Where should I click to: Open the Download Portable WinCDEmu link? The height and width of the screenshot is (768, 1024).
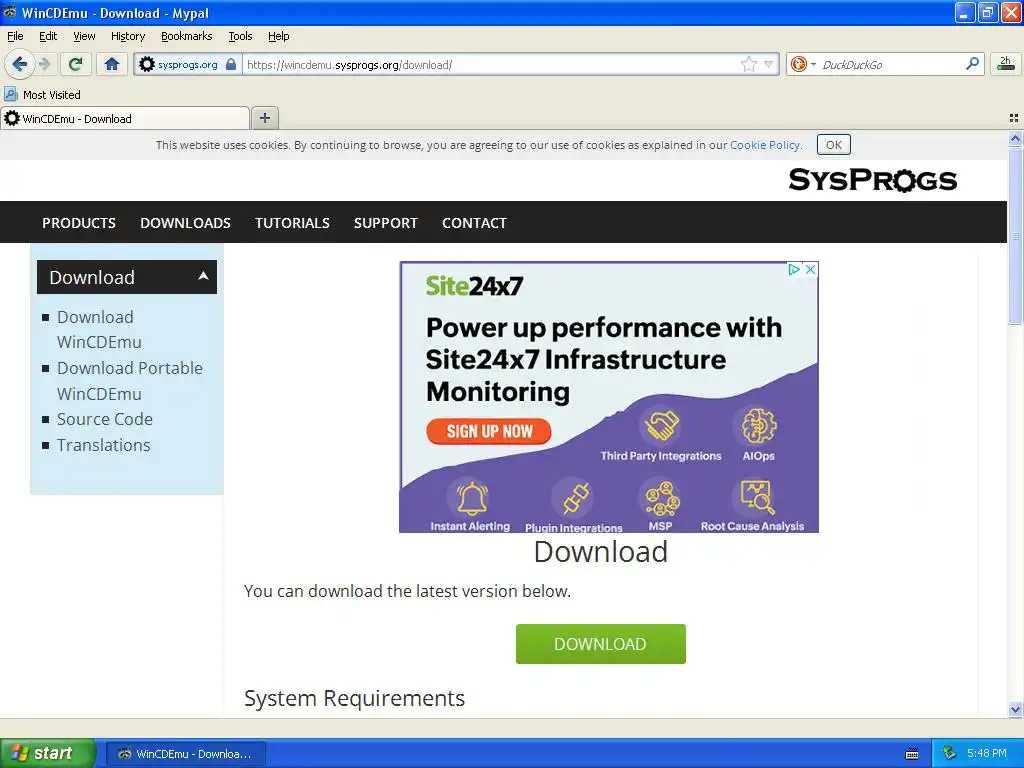pyautogui.click(x=129, y=381)
